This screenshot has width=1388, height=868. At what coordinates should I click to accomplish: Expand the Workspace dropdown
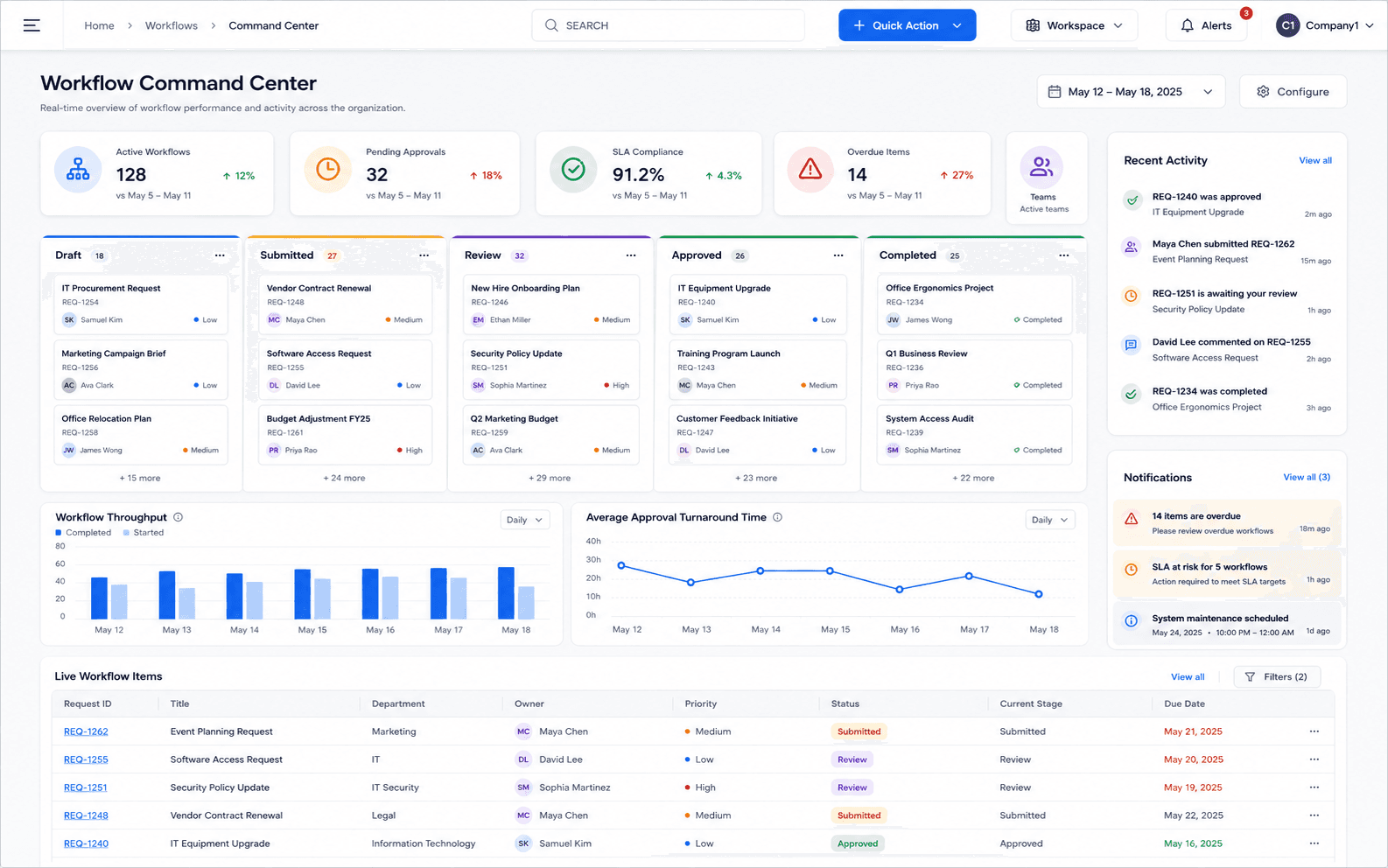click(x=1074, y=25)
